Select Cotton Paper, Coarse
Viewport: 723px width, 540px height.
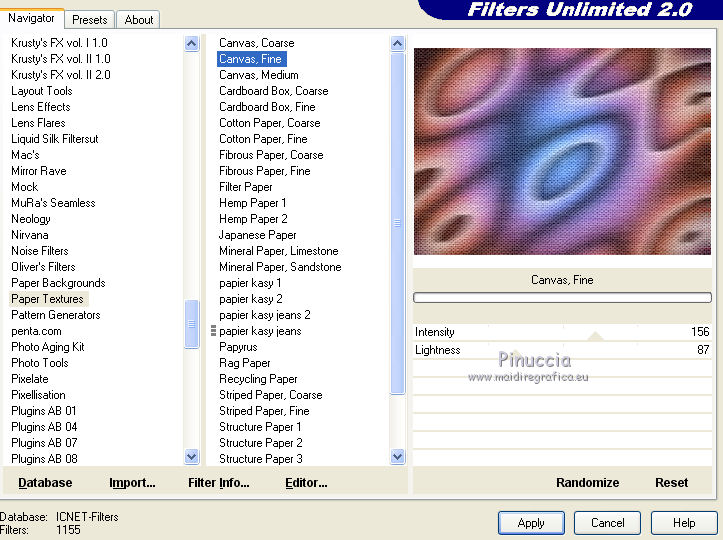pyautogui.click(x=269, y=123)
